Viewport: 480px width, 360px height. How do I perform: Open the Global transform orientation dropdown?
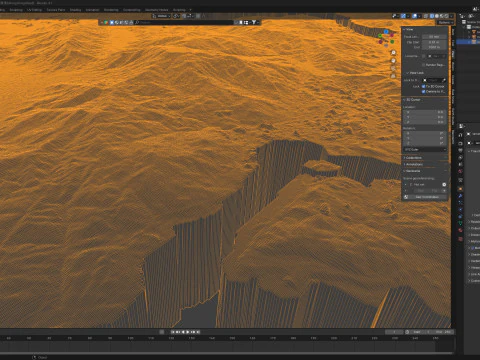[161, 16]
